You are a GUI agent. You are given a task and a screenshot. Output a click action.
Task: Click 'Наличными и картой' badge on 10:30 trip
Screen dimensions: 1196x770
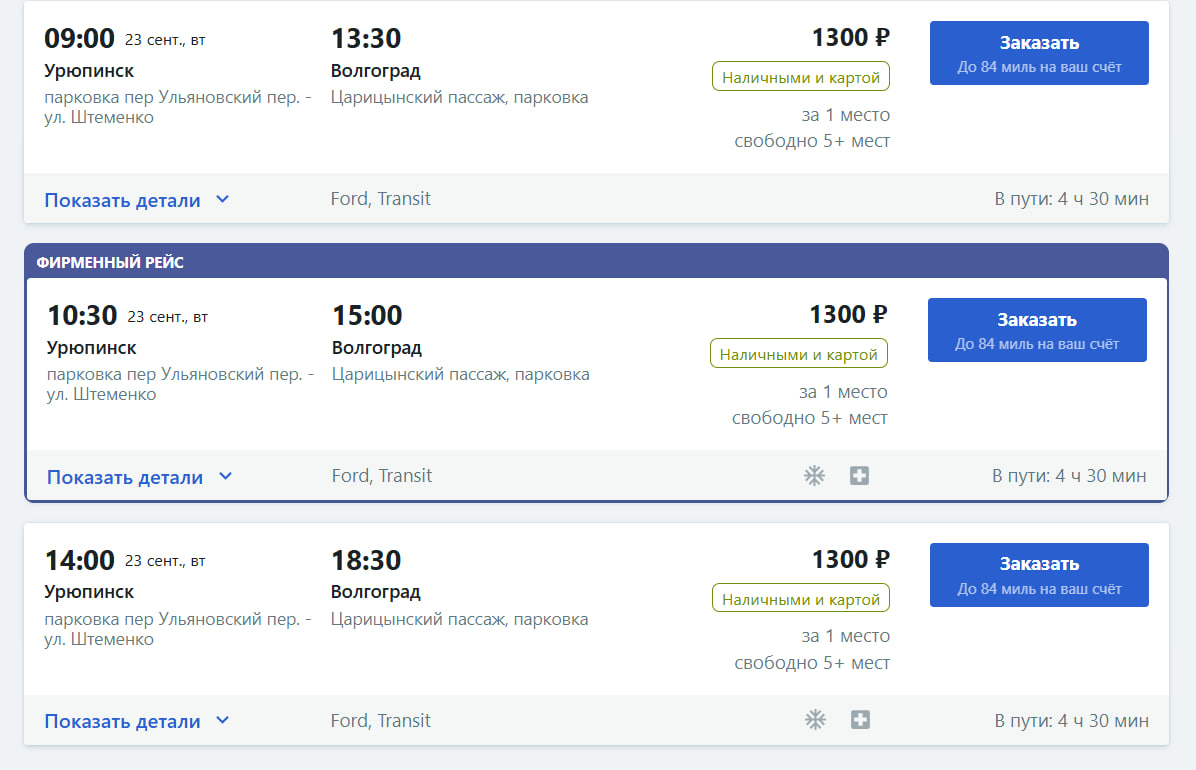pyautogui.click(x=799, y=353)
